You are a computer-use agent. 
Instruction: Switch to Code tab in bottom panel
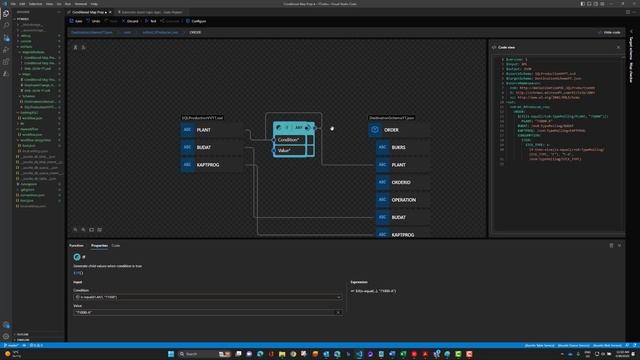point(116,246)
